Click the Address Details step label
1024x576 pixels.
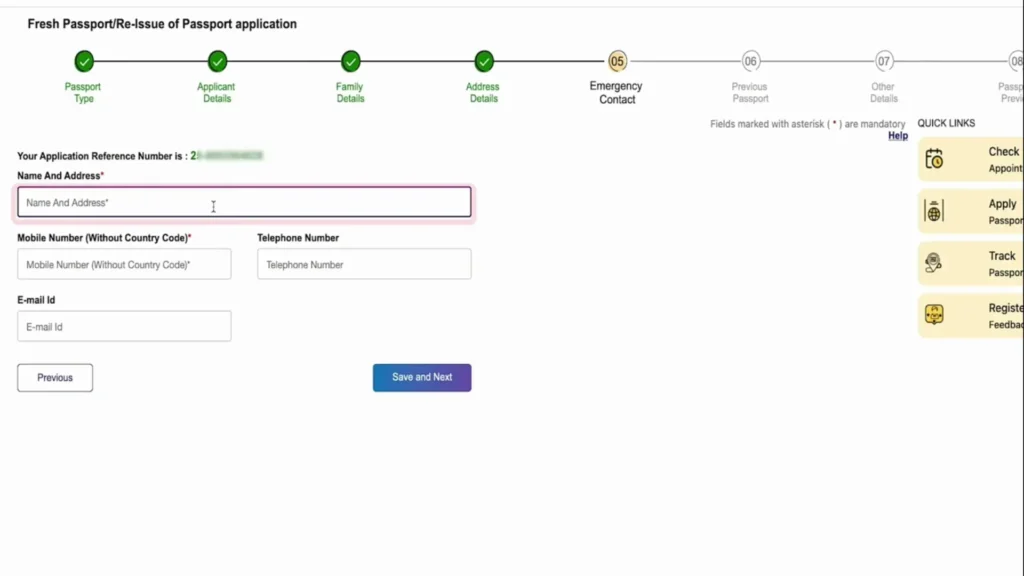[483, 93]
